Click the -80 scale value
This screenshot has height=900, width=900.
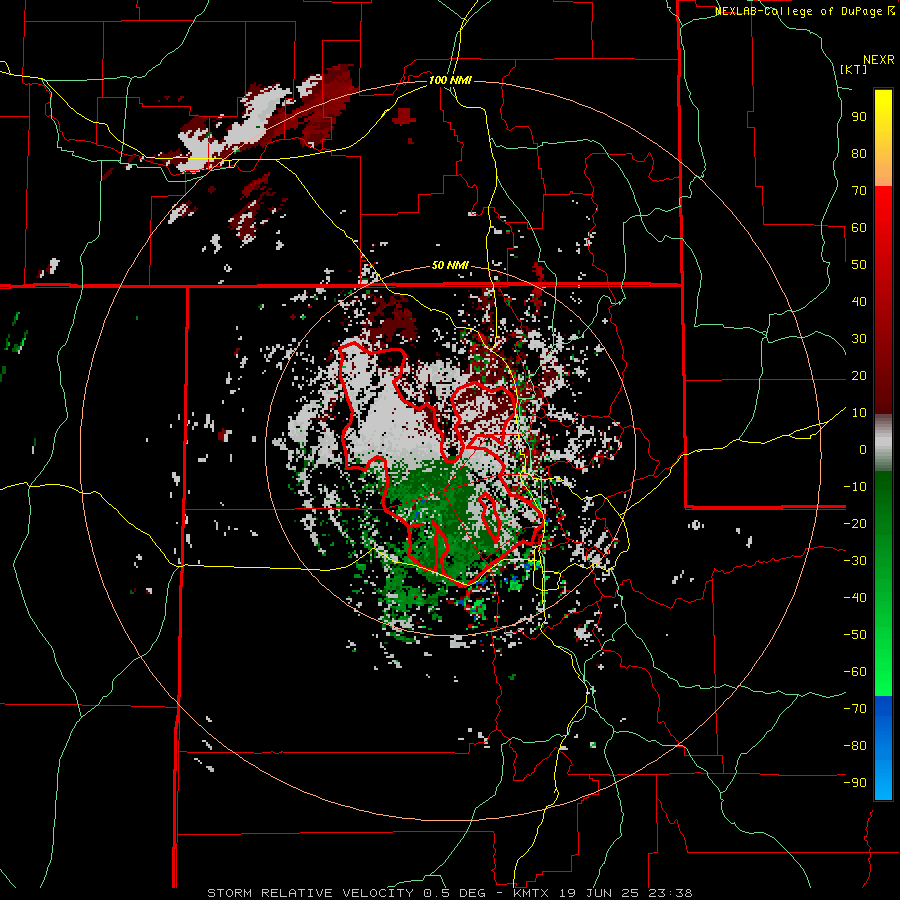[855, 746]
